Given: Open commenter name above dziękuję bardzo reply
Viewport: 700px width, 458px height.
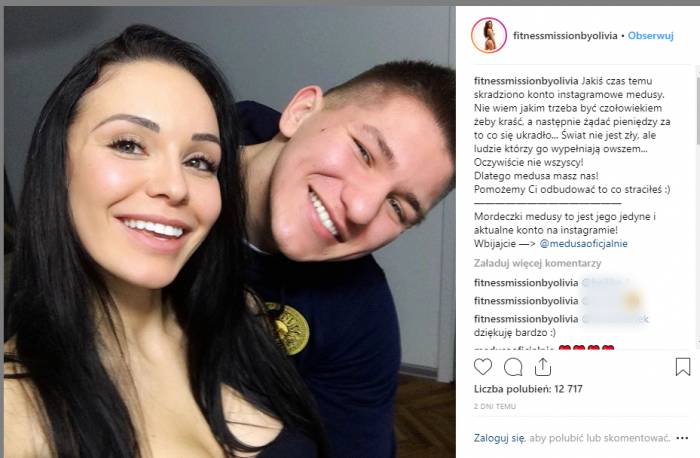Looking at the screenshot, I should (x=526, y=319).
